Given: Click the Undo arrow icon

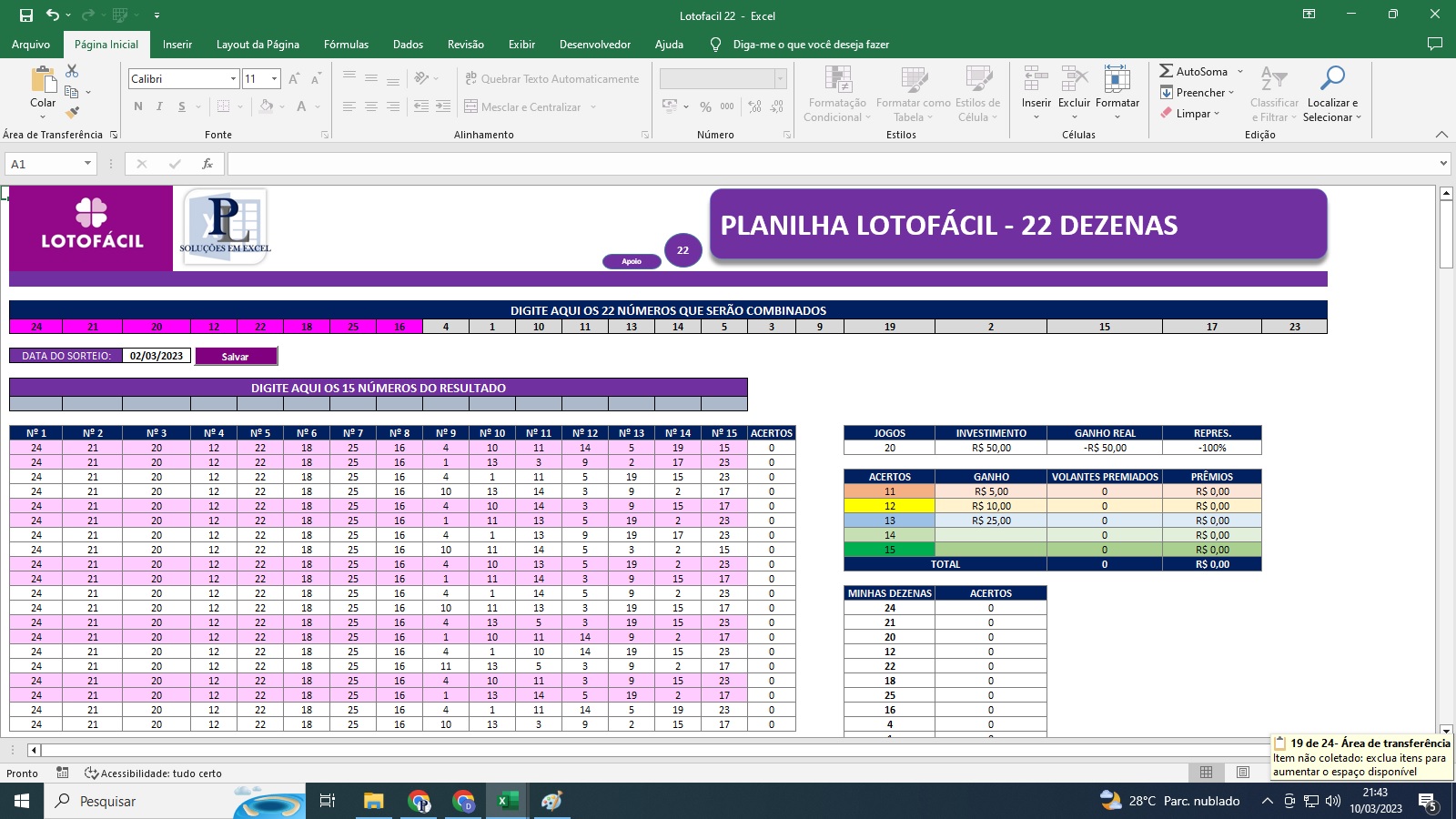Looking at the screenshot, I should point(53,15).
